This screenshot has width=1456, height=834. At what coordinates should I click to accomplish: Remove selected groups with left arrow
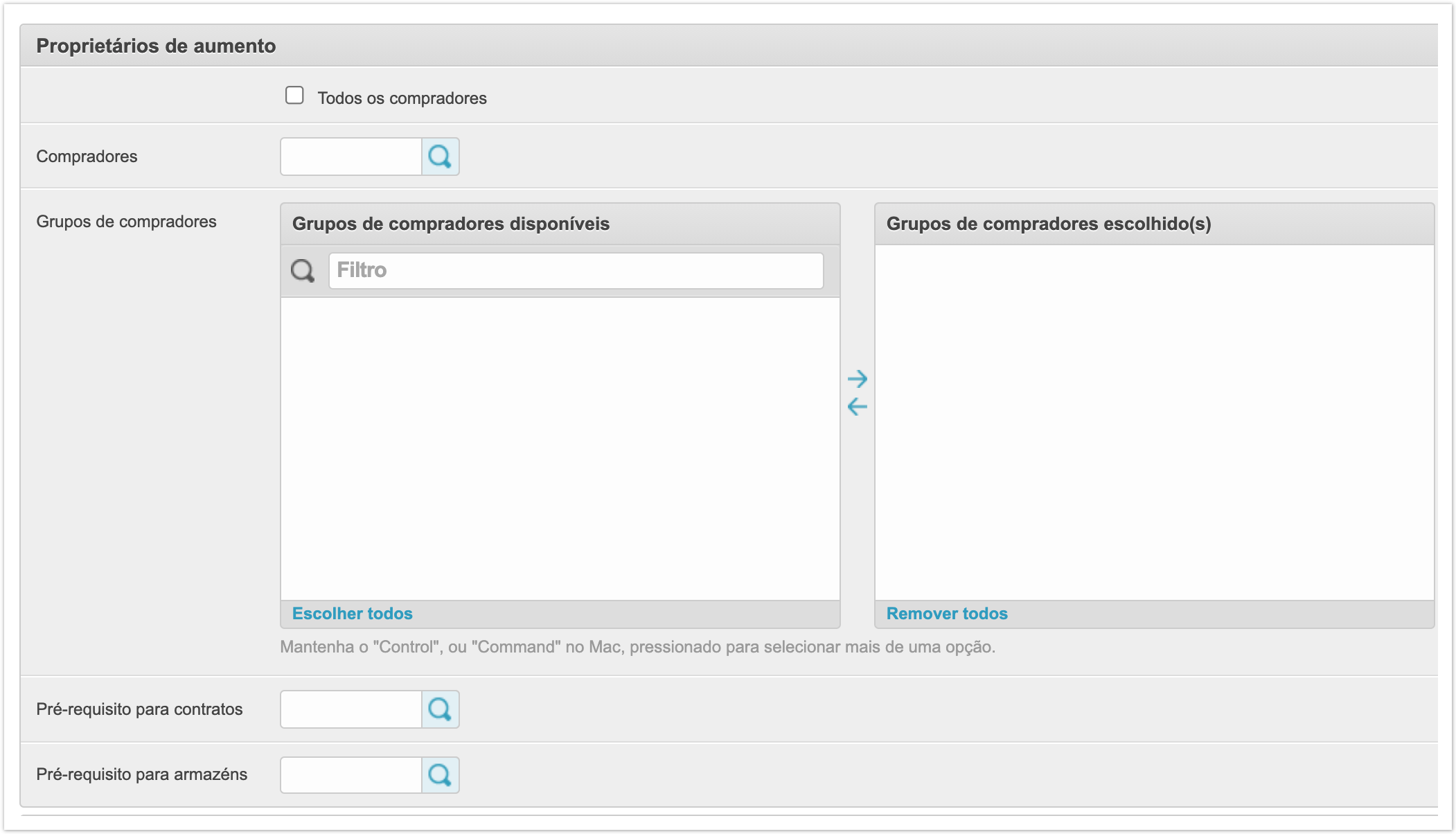coord(858,407)
